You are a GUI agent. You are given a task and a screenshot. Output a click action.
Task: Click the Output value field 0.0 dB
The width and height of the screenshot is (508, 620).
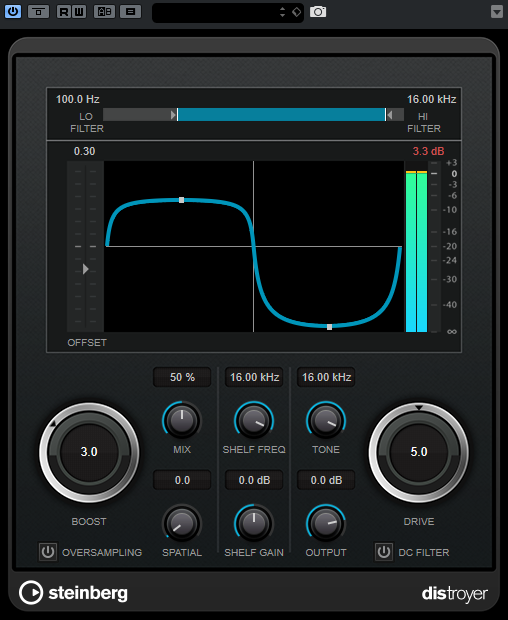(x=326, y=480)
